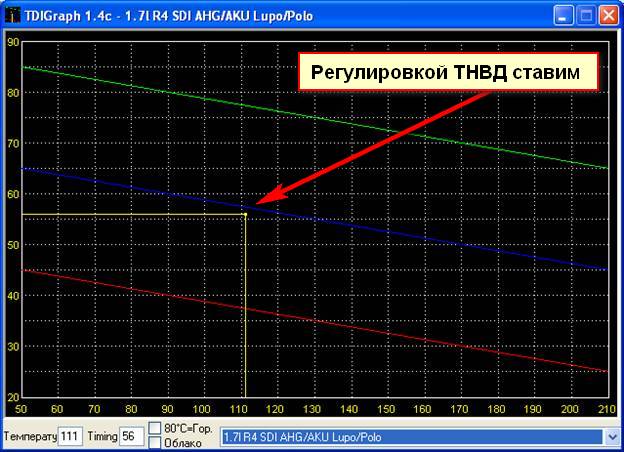This screenshot has height=452, width=624.
Task: Open the engine model dropdown arrow
Action: click(612, 437)
